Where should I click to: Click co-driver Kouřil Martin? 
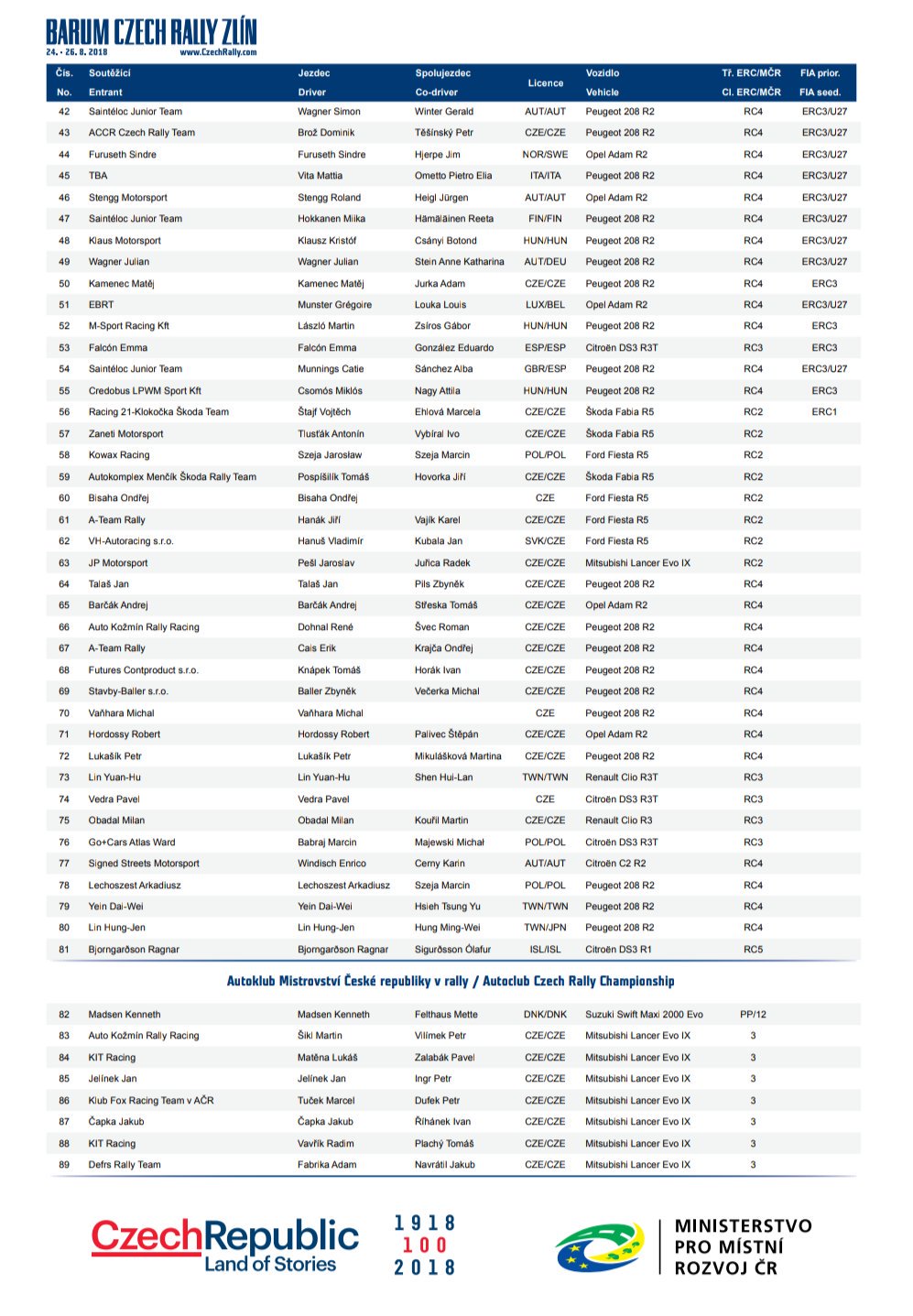click(440, 821)
